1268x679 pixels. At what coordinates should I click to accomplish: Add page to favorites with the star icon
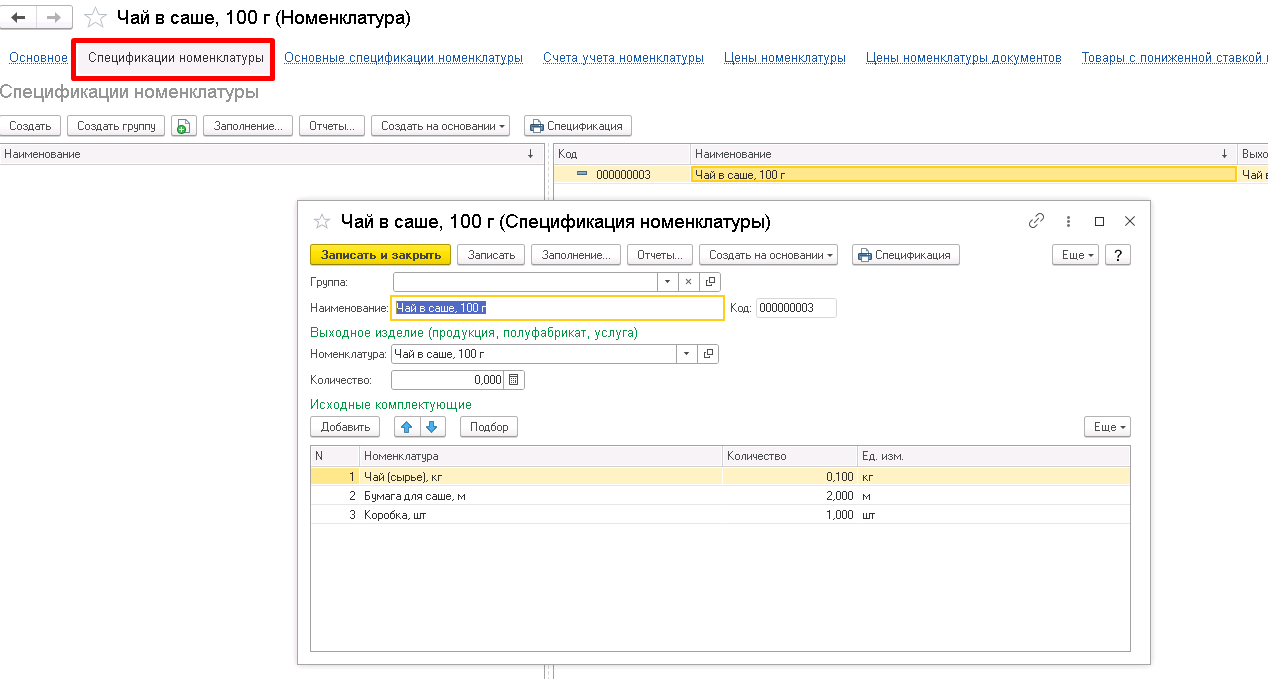95,18
